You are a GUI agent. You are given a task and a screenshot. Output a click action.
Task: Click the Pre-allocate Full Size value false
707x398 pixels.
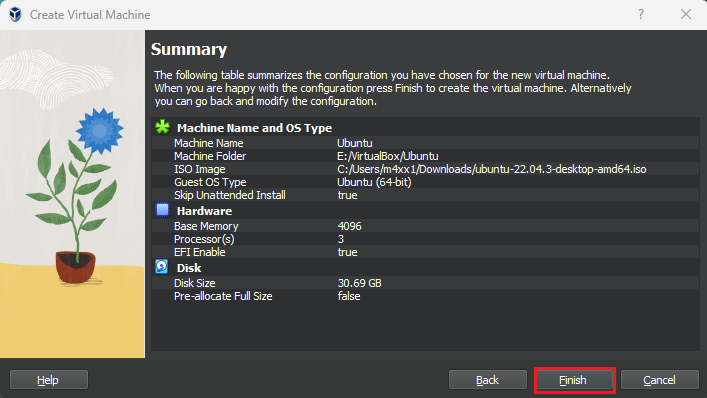pyautogui.click(x=349, y=296)
